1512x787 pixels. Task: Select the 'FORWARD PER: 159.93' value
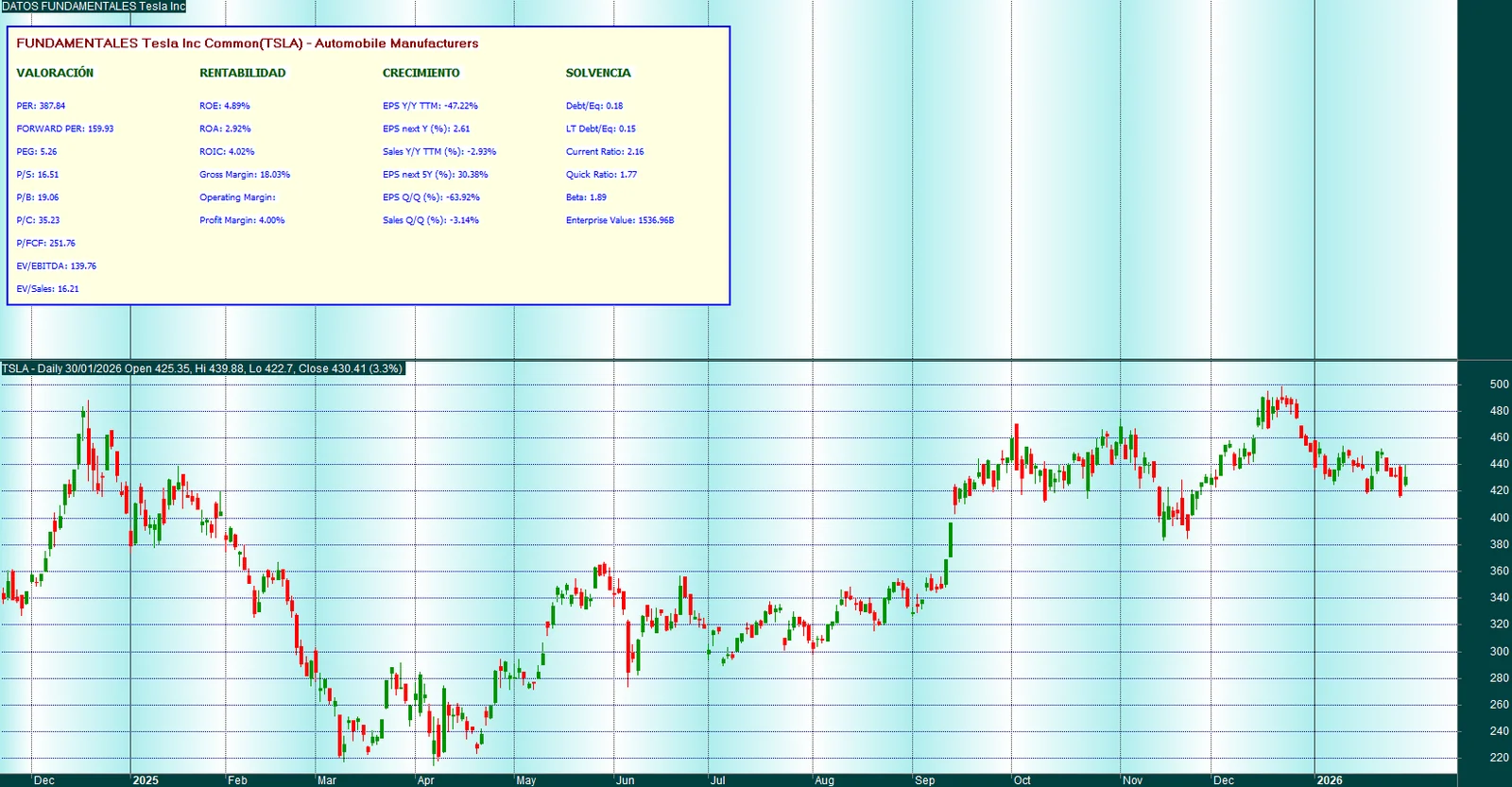pos(65,128)
